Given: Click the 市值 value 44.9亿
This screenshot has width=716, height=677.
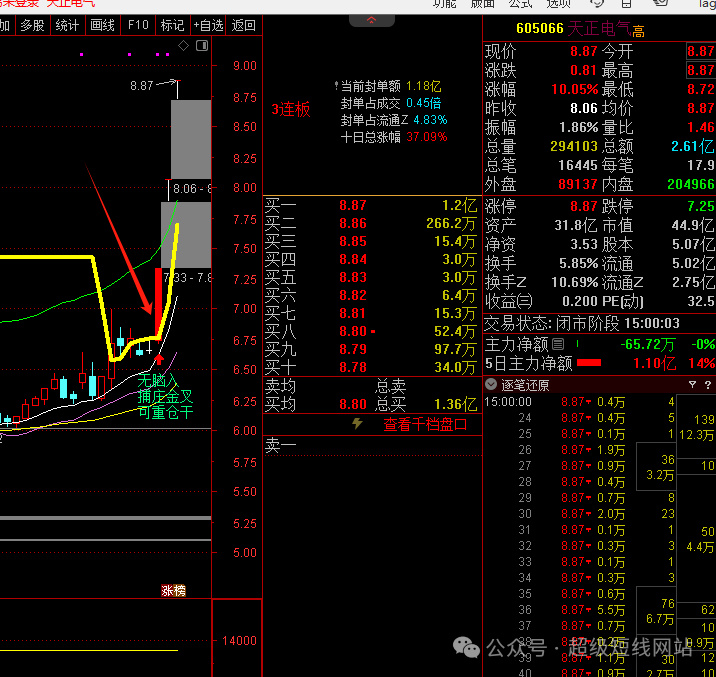Looking at the screenshot, I should pos(693,225).
